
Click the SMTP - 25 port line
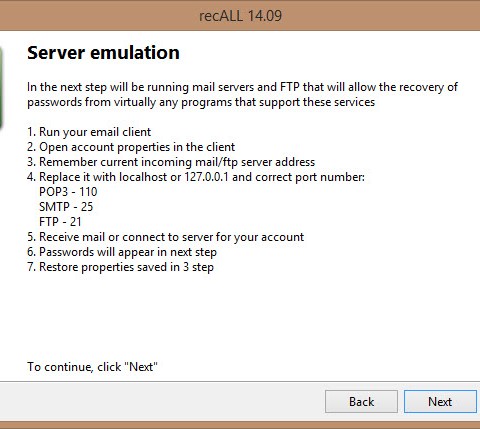coord(66,207)
